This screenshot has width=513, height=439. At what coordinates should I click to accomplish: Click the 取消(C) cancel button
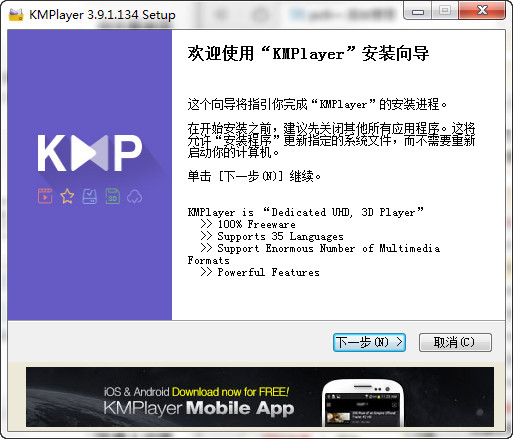coord(455,342)
